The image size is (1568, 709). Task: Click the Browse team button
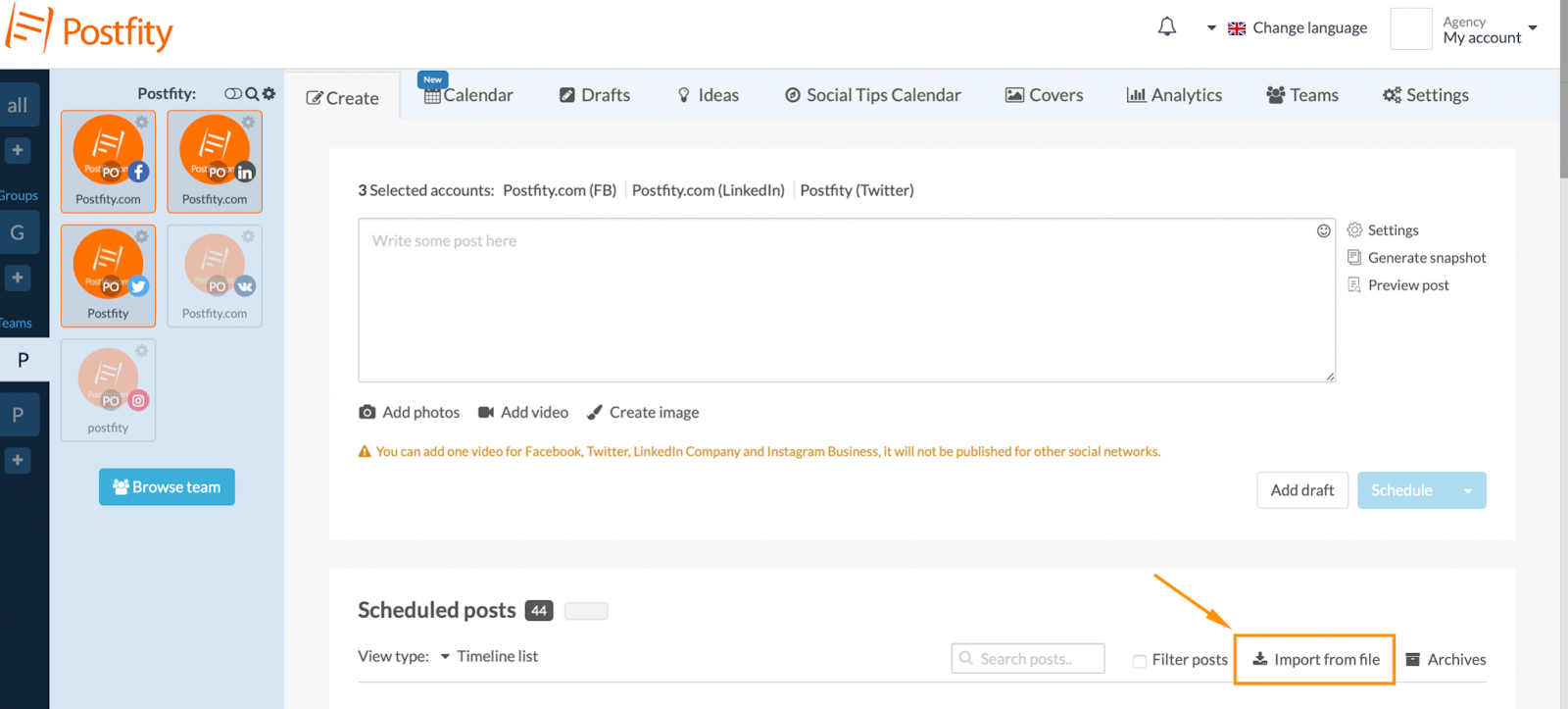tap(167, 487)
